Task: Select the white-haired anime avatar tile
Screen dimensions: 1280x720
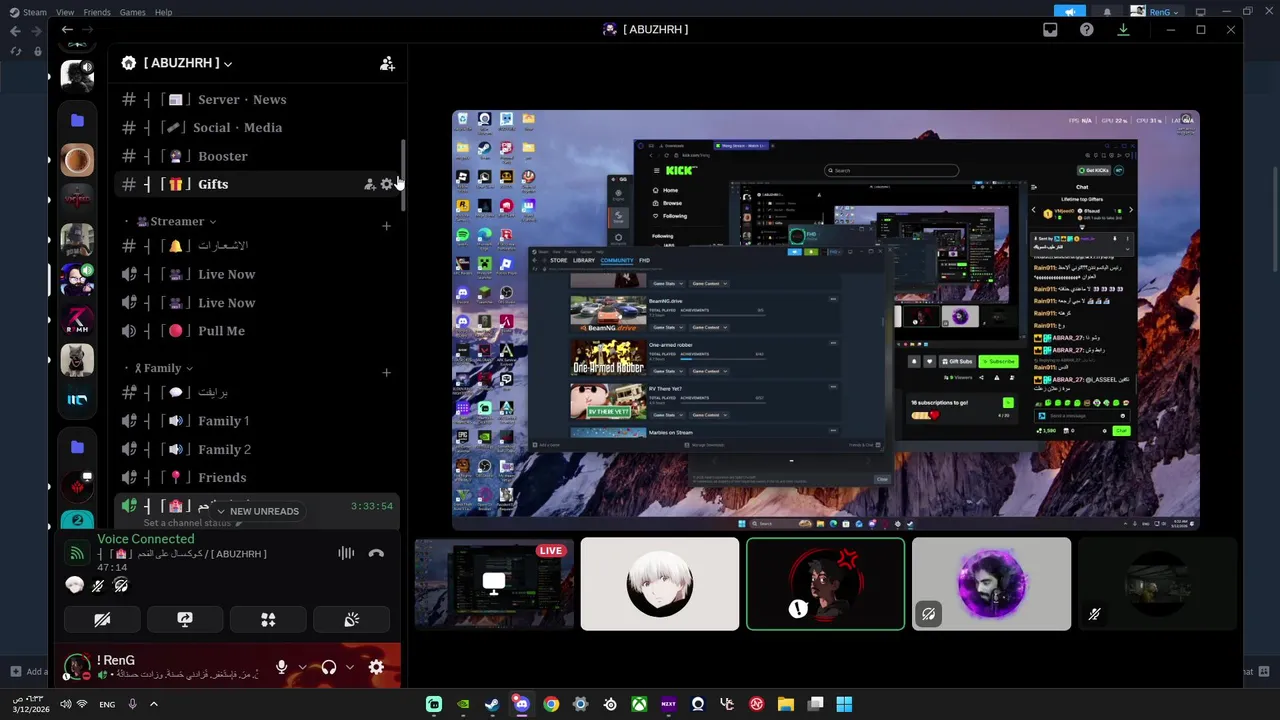Action: point(660,584)
